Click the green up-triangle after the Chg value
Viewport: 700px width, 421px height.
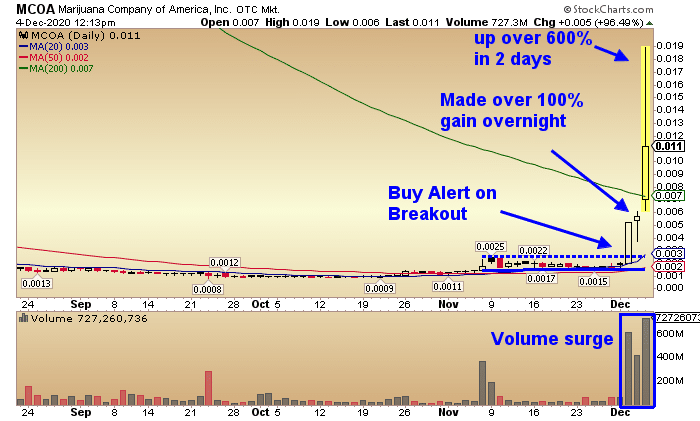(650, 23)
